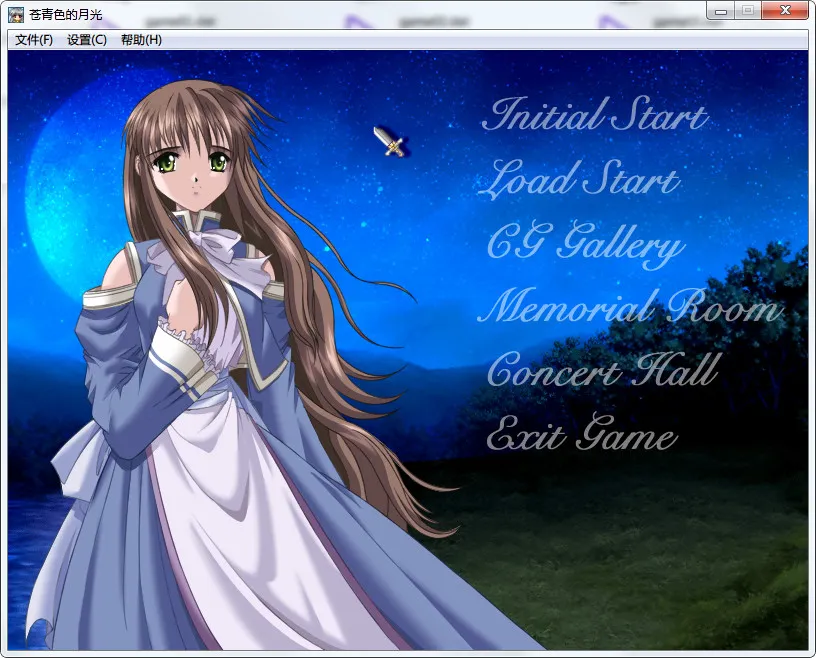Start a new game with Initial Start
816x658 pixels.
(x=594, y=116)
